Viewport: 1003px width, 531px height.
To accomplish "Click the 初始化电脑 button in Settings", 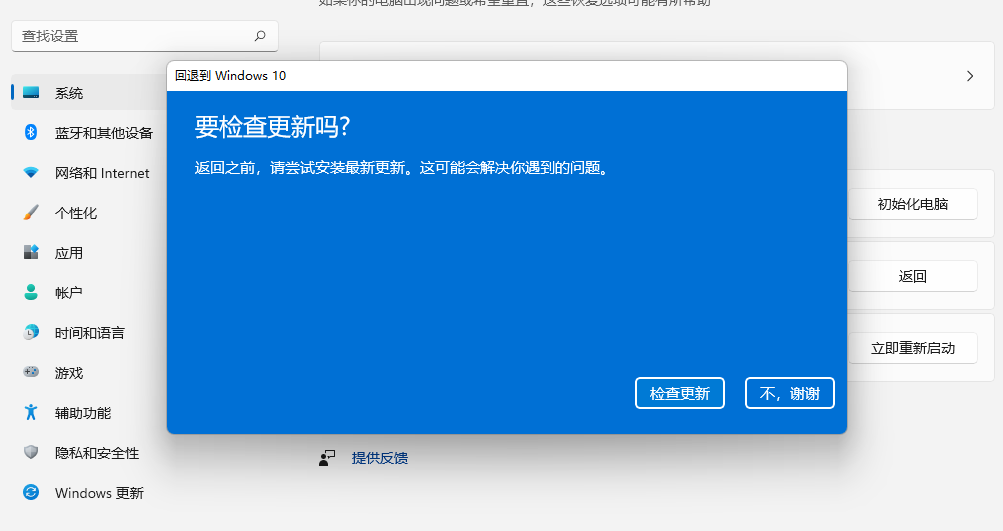I will (x=913, y=204).
